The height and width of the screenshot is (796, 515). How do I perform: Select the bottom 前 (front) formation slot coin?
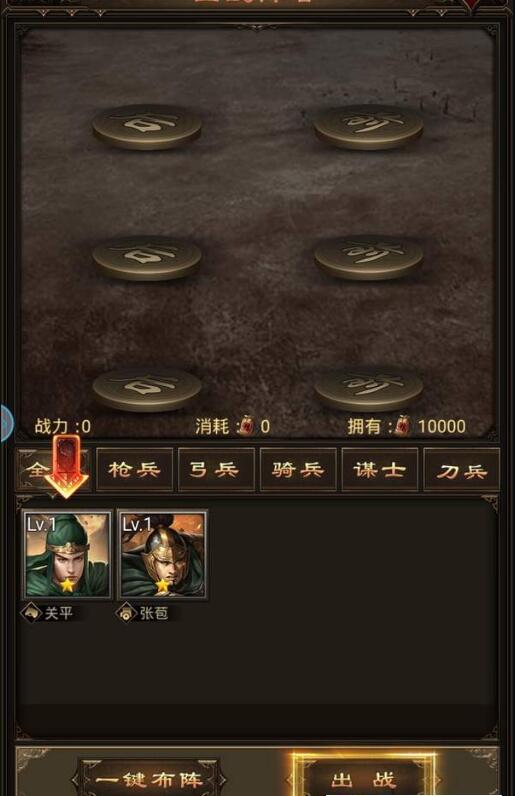pos(368,390)
